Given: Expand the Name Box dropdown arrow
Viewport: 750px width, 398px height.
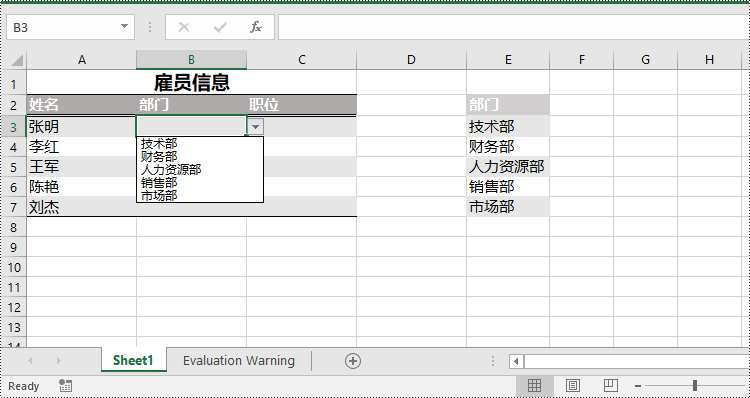Looking at the screenshot, I should (x=124, y=26).
